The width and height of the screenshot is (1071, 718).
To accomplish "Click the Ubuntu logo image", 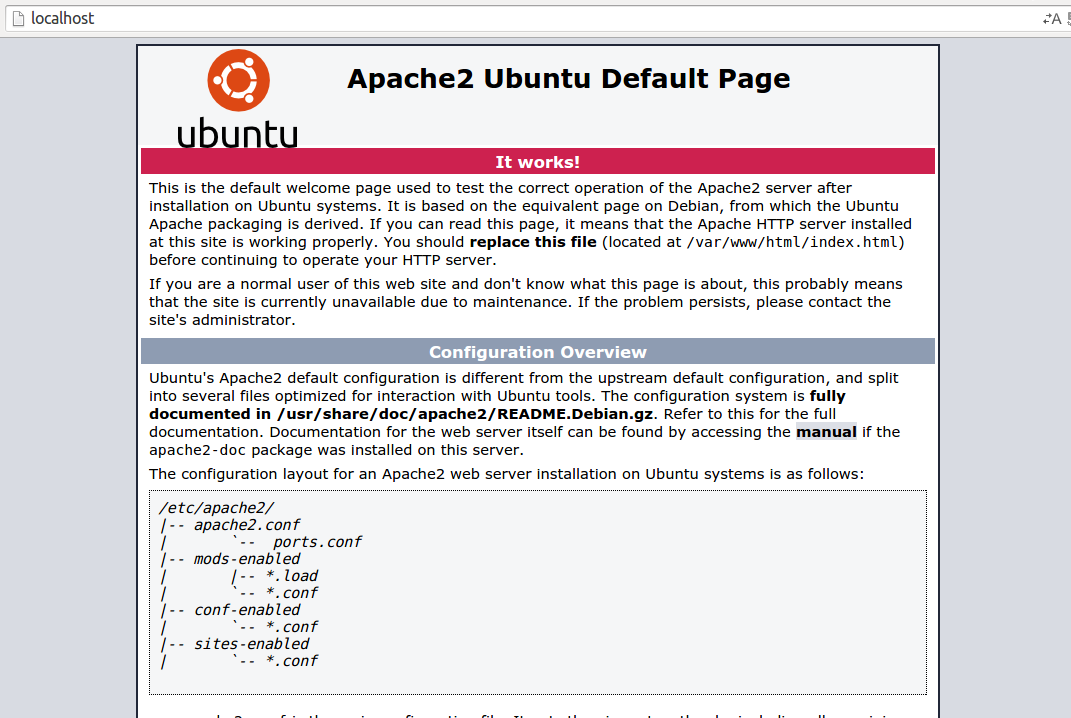I will coord(238,98).
